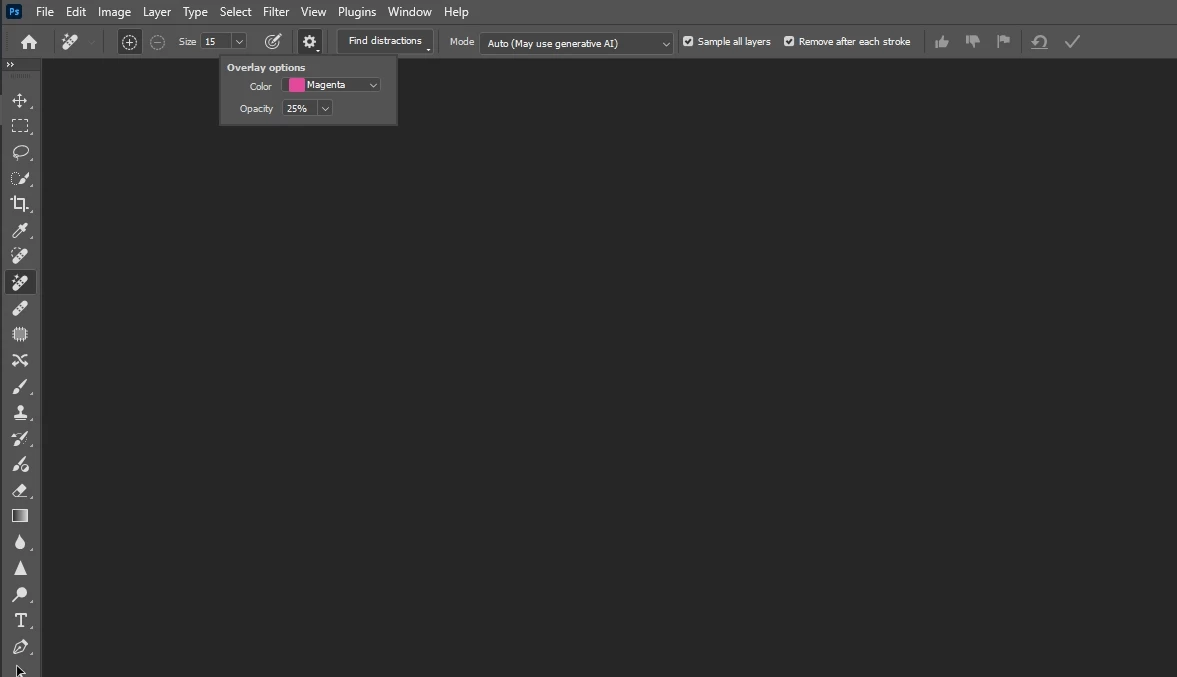Screen dimensions: 1177x677
Task: Select the Blur tool
Action: point(20,543)
